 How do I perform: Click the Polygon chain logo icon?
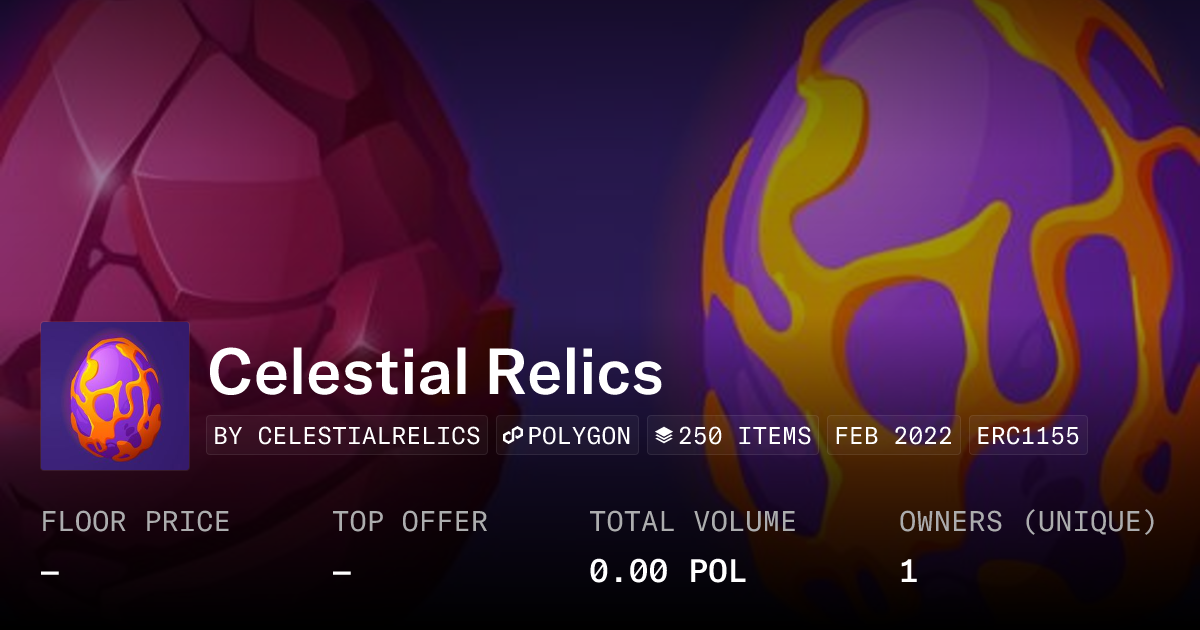[x=514, y=436]
